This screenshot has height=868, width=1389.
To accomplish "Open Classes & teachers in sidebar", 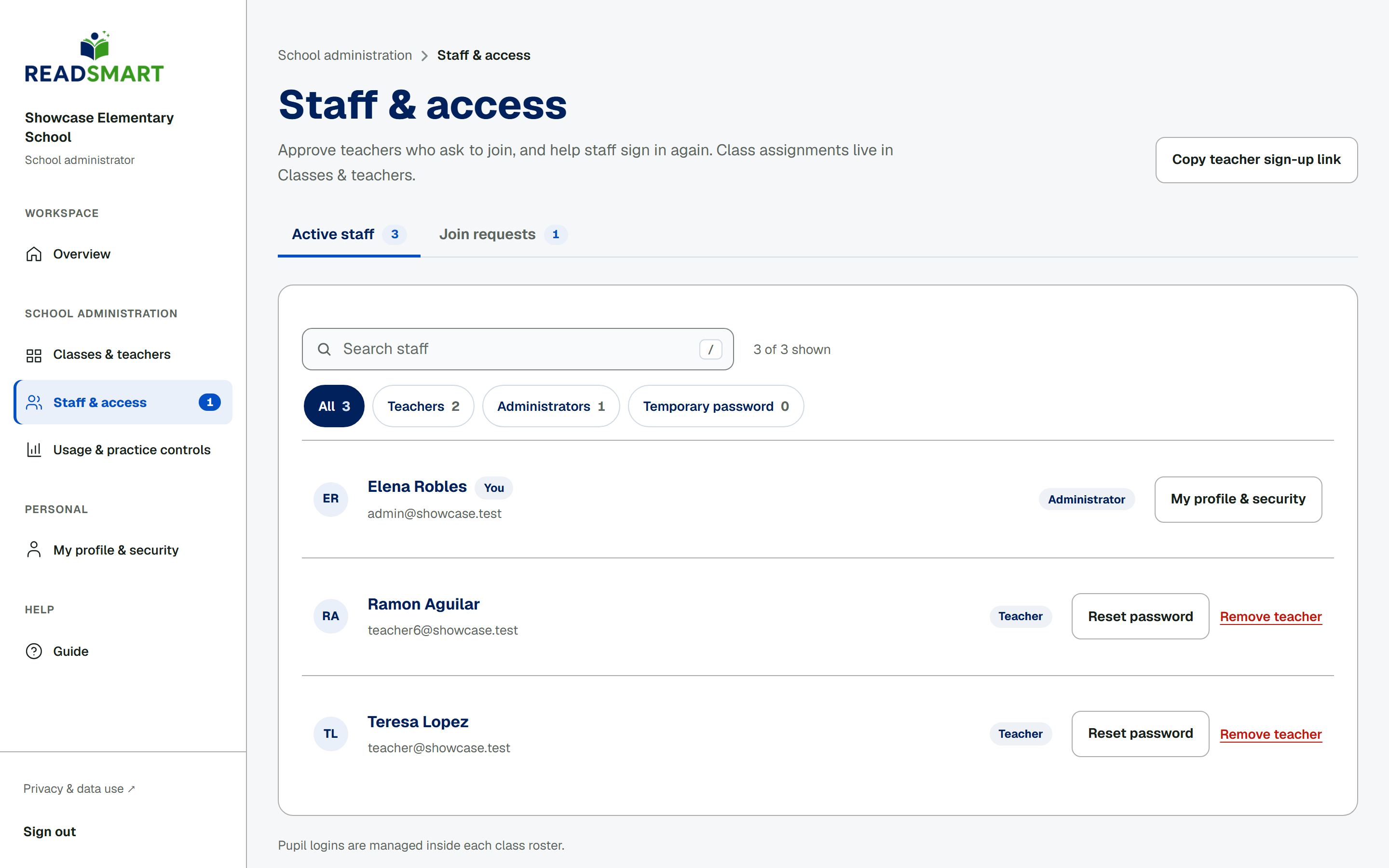I will (x=123, y=355).
